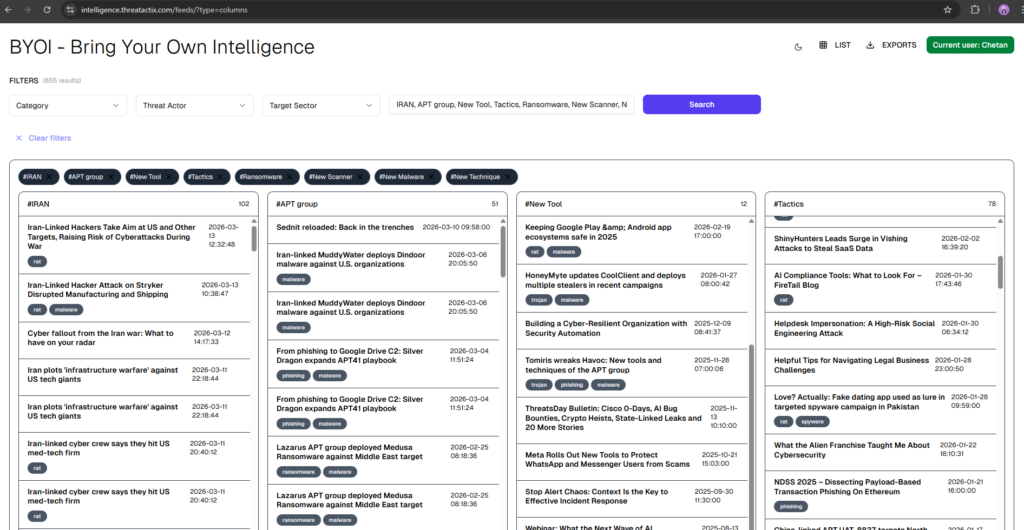Click the Current user: Chetan button
The height and width of the screenshot is (530, 1024).
click(x=969, y=45)
